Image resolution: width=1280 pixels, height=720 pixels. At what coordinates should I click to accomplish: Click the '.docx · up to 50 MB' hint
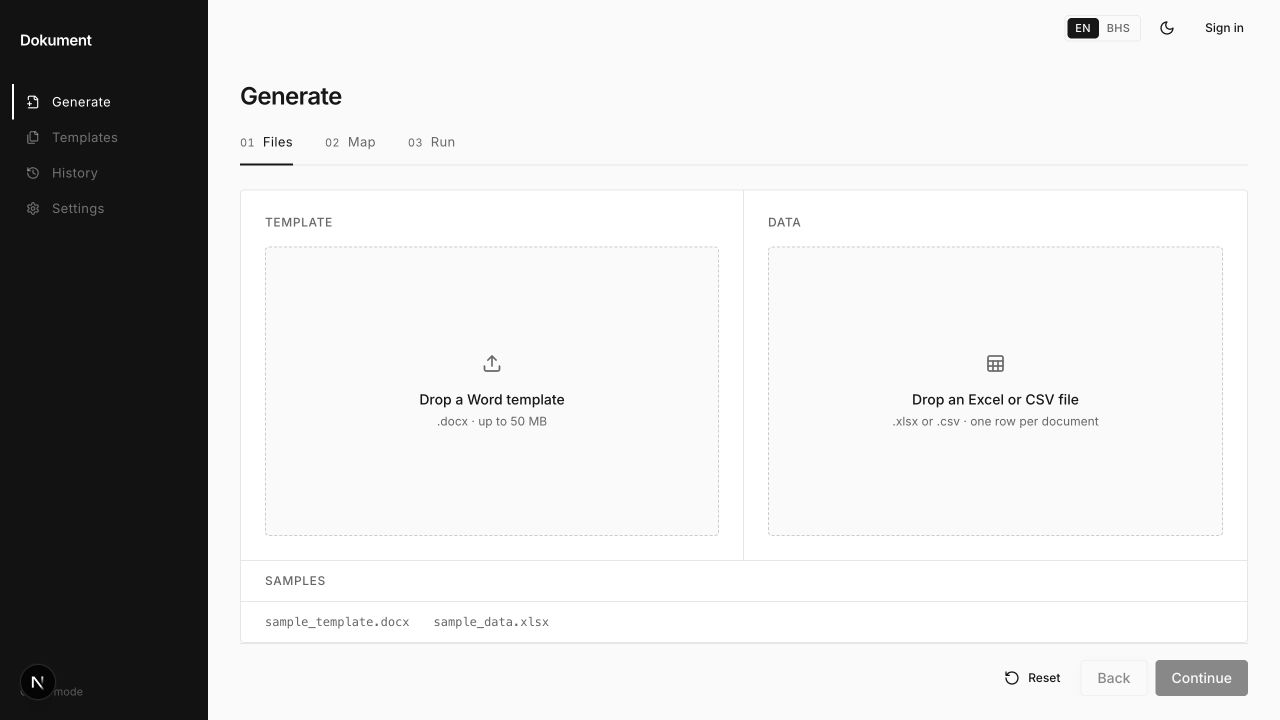point(492,421)
